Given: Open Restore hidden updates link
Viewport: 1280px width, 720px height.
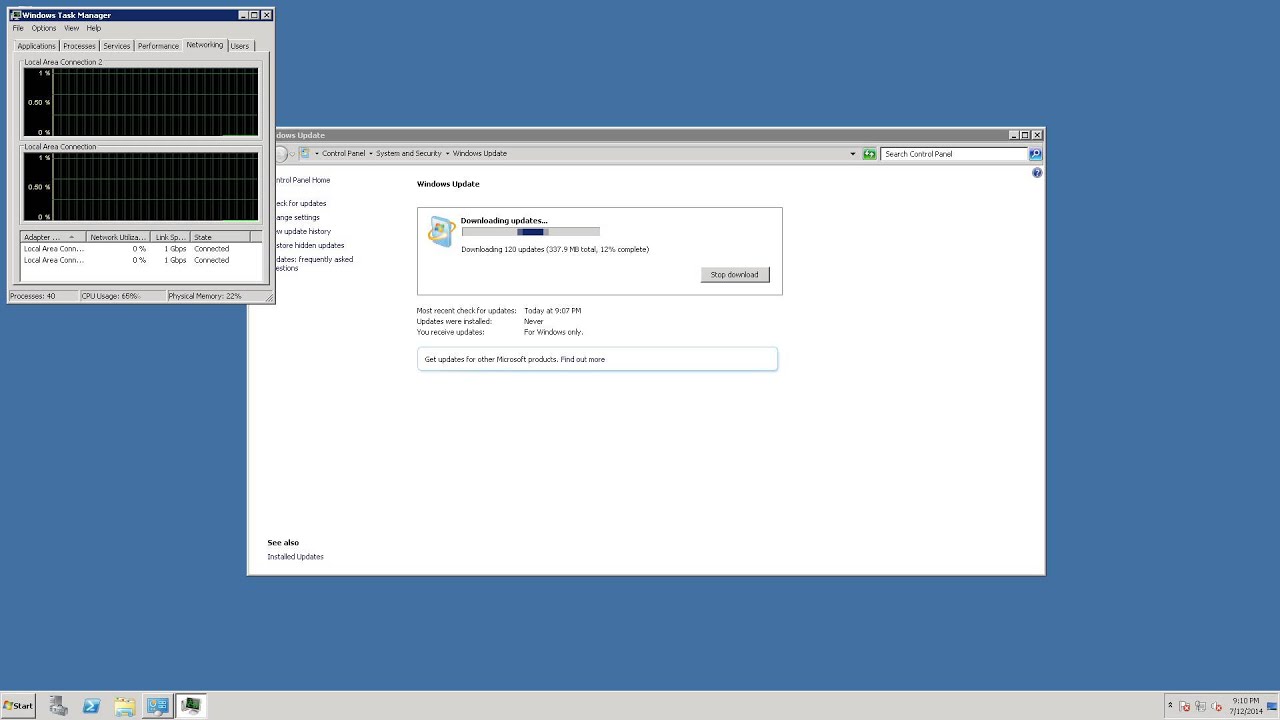Looking at the screenshot, I should point(310,245).
